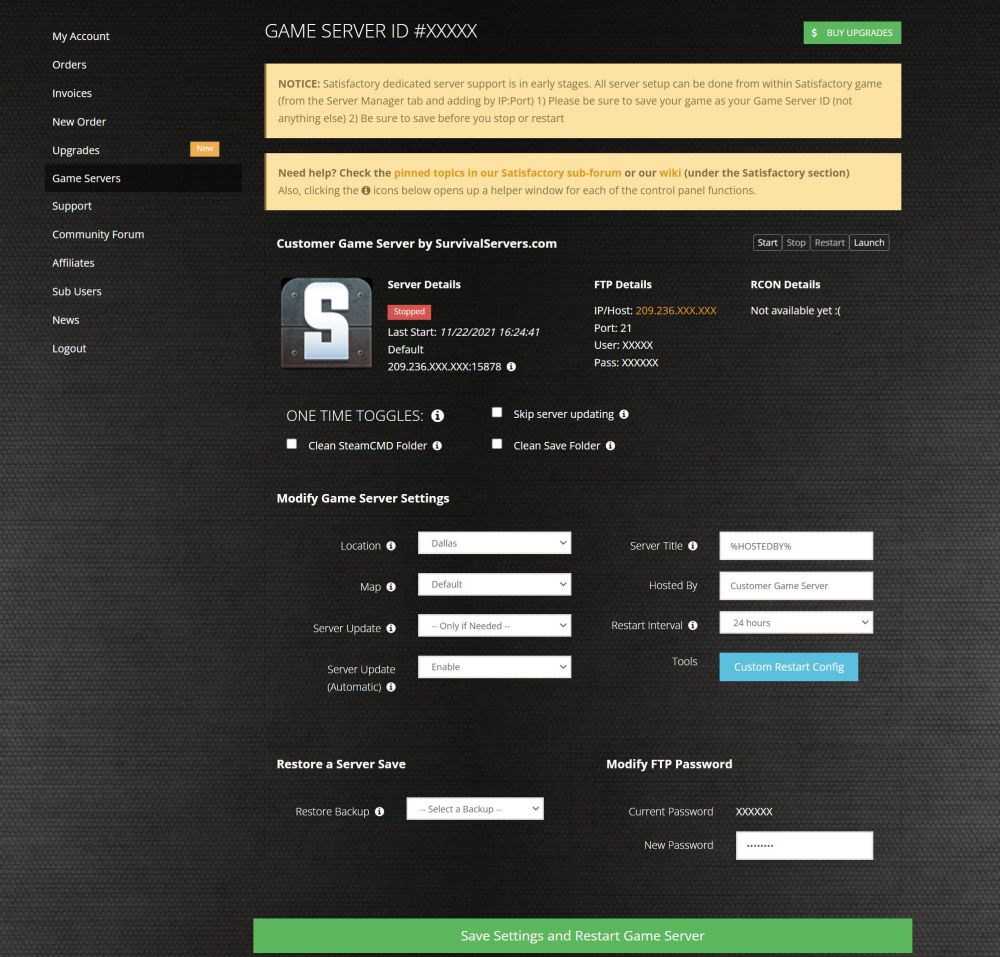This screenshot has height=957, width=1000.
Task: Click the green Buy Upgrades button
Action: (x=852, y=33)
